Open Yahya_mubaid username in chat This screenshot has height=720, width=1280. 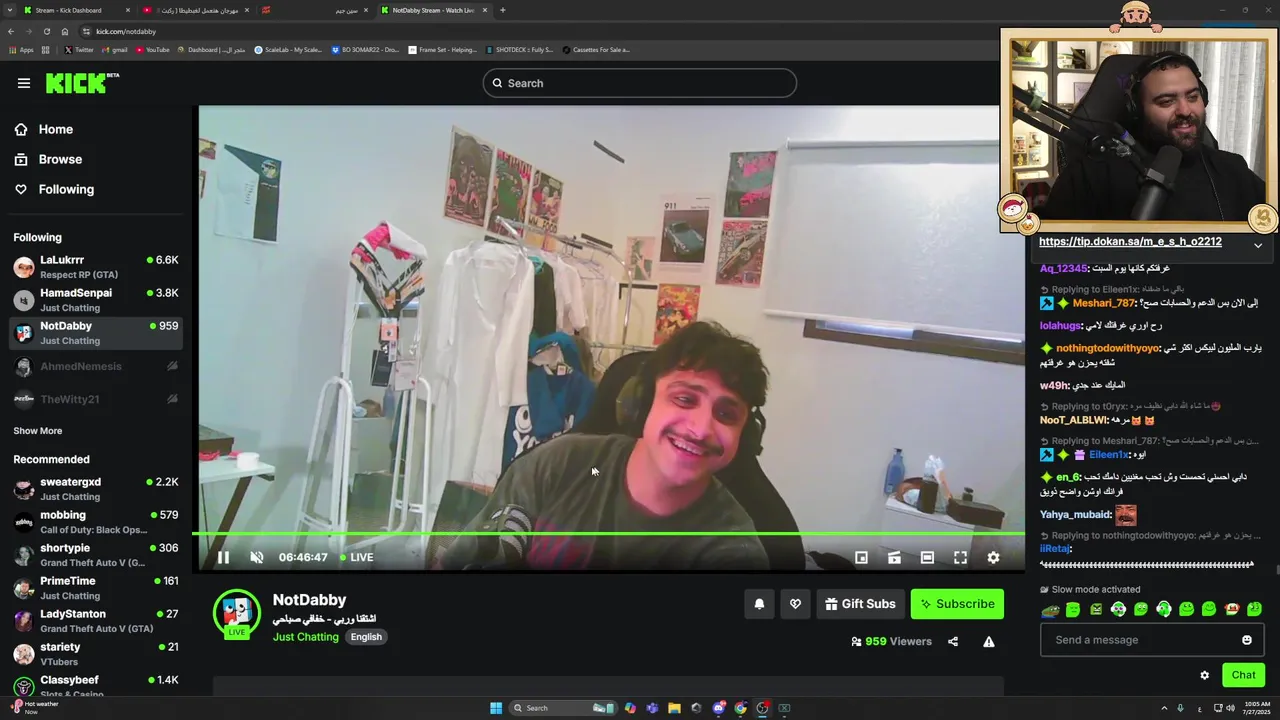pyautogui.click(x=1075, y=515)
